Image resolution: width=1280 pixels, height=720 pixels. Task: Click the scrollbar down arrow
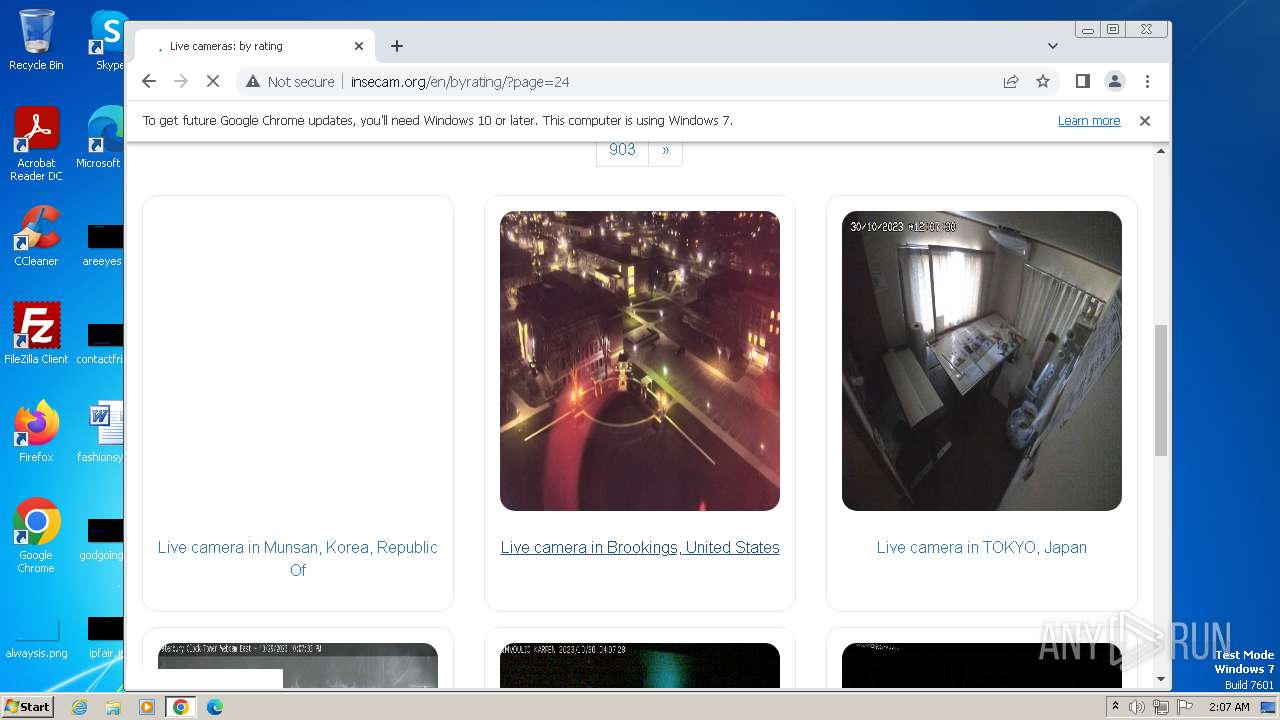point(1161,679)
